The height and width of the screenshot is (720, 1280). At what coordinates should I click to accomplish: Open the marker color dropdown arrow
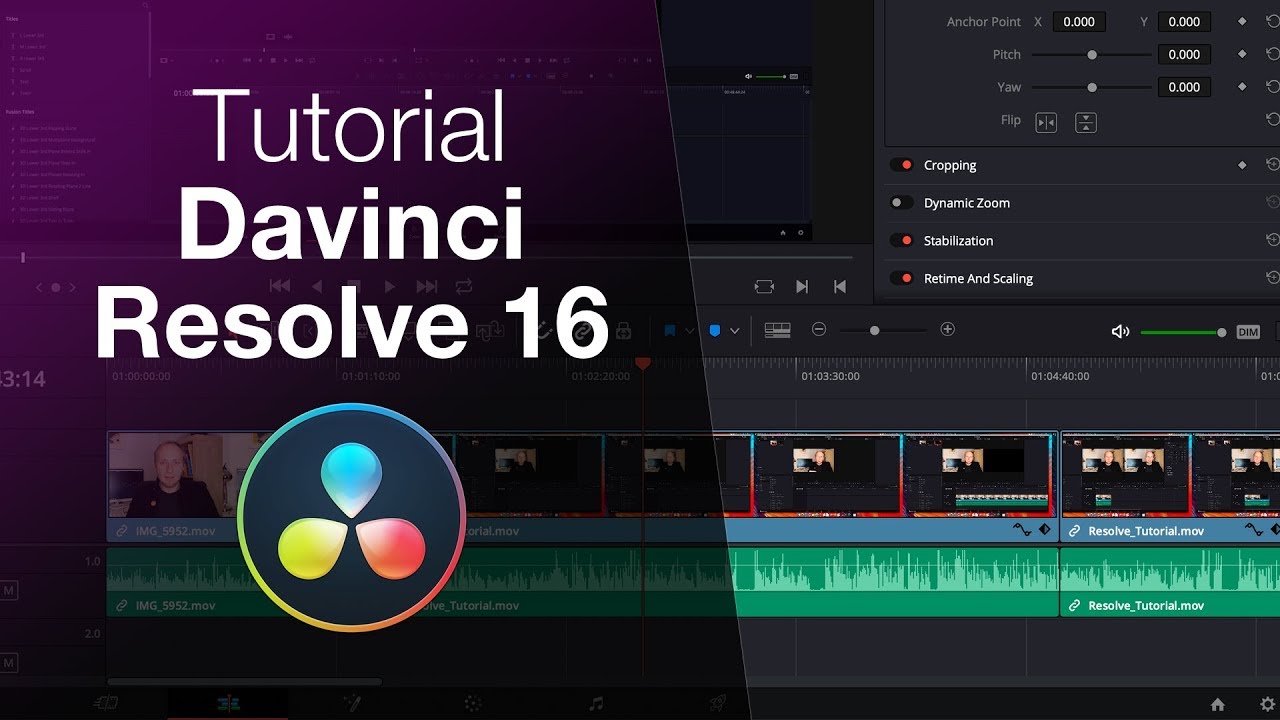pyautogui.click(x=735, y=331)
